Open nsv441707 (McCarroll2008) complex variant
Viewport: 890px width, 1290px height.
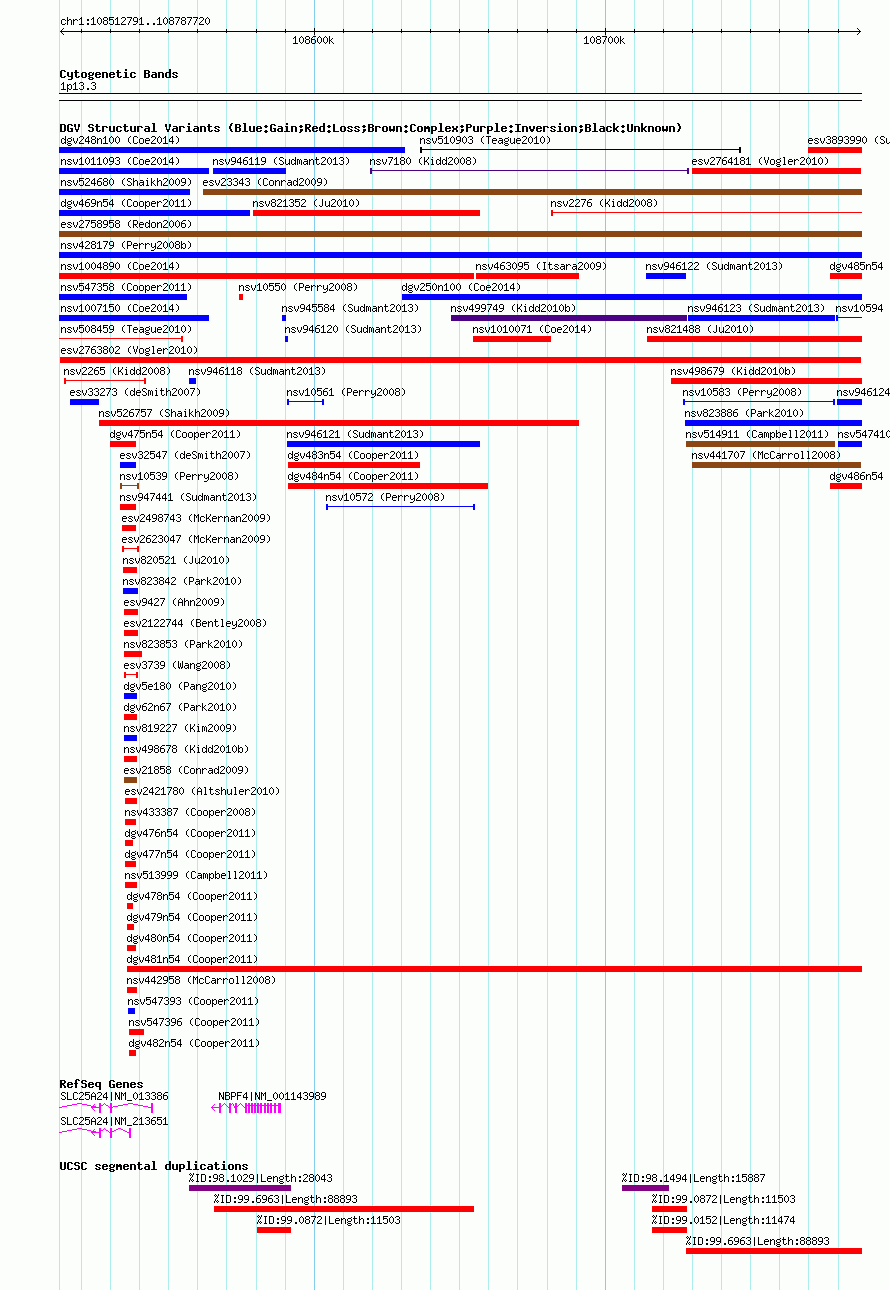coord(766,456)
